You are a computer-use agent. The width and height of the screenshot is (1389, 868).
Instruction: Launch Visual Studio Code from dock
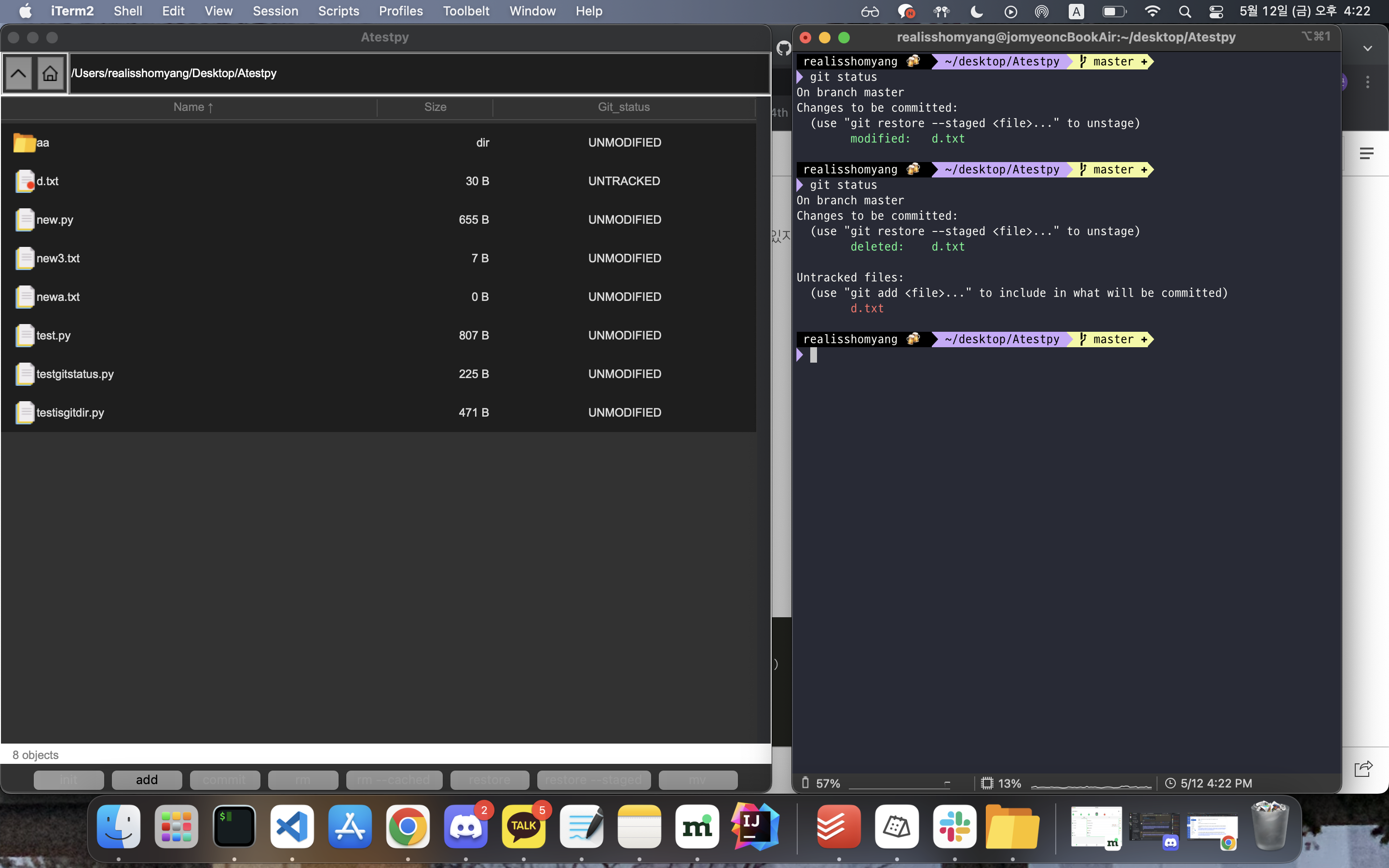coord(292,827)
